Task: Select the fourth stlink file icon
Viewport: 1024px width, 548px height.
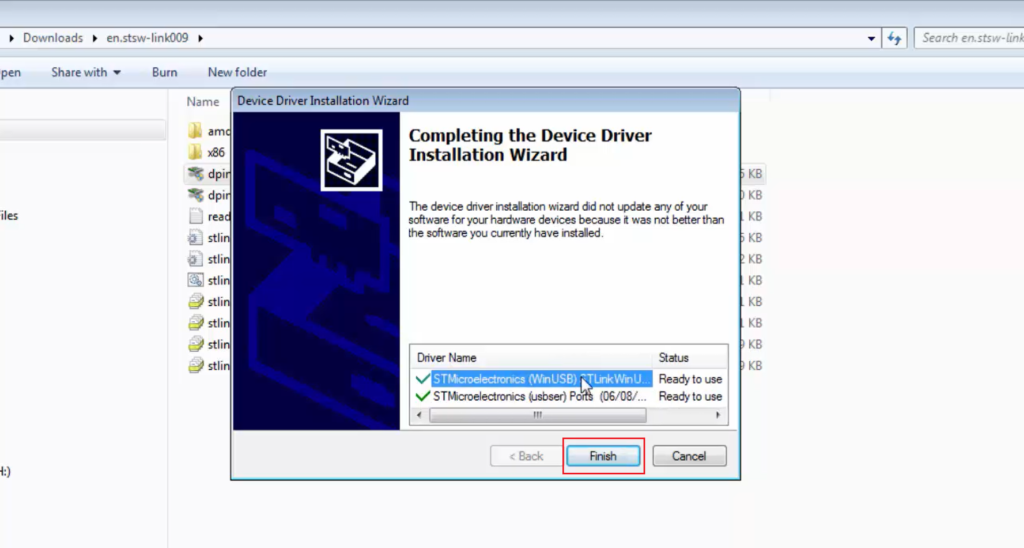Action: pos(195,302)
